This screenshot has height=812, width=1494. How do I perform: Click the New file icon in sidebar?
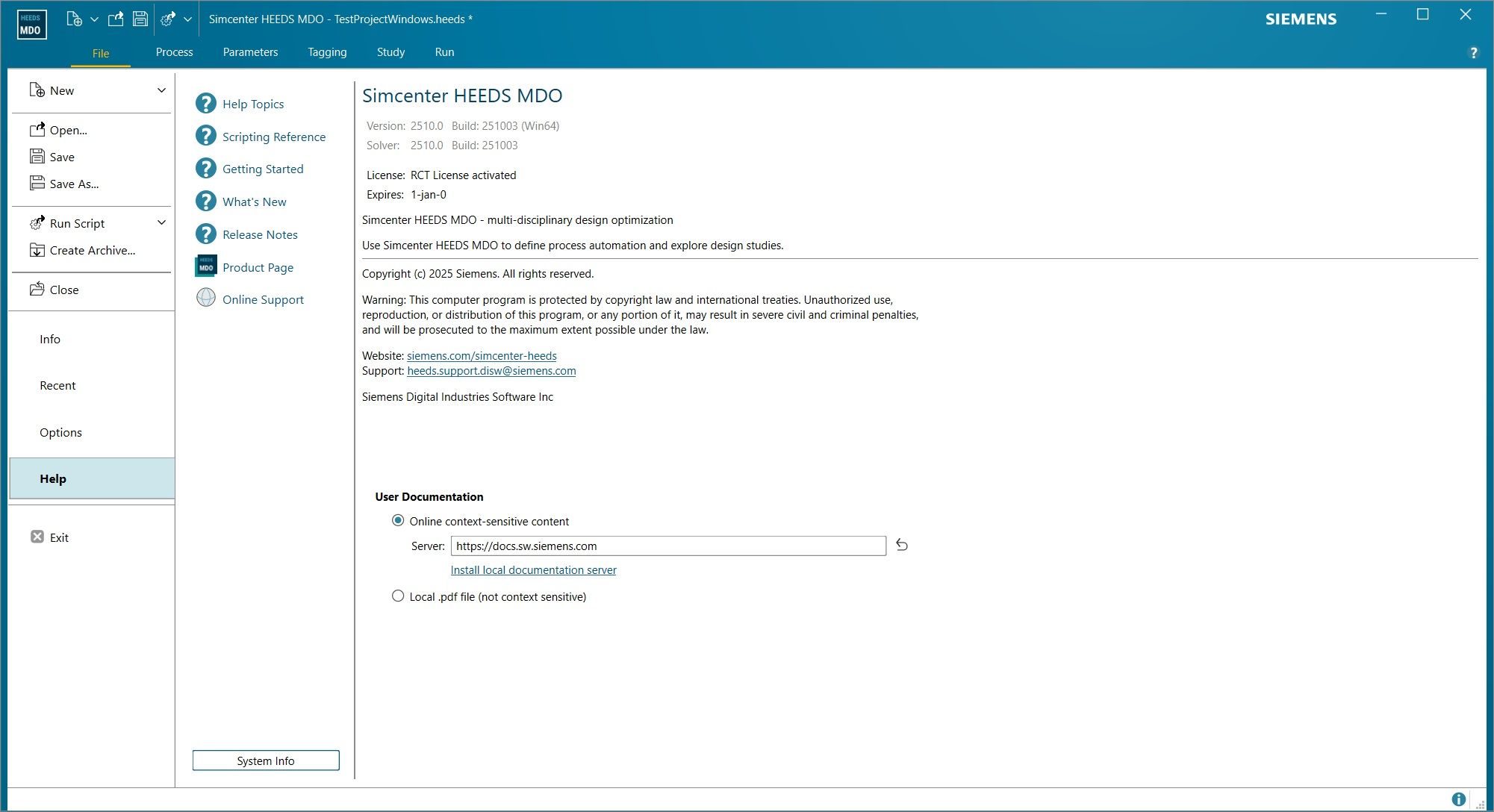37,90
